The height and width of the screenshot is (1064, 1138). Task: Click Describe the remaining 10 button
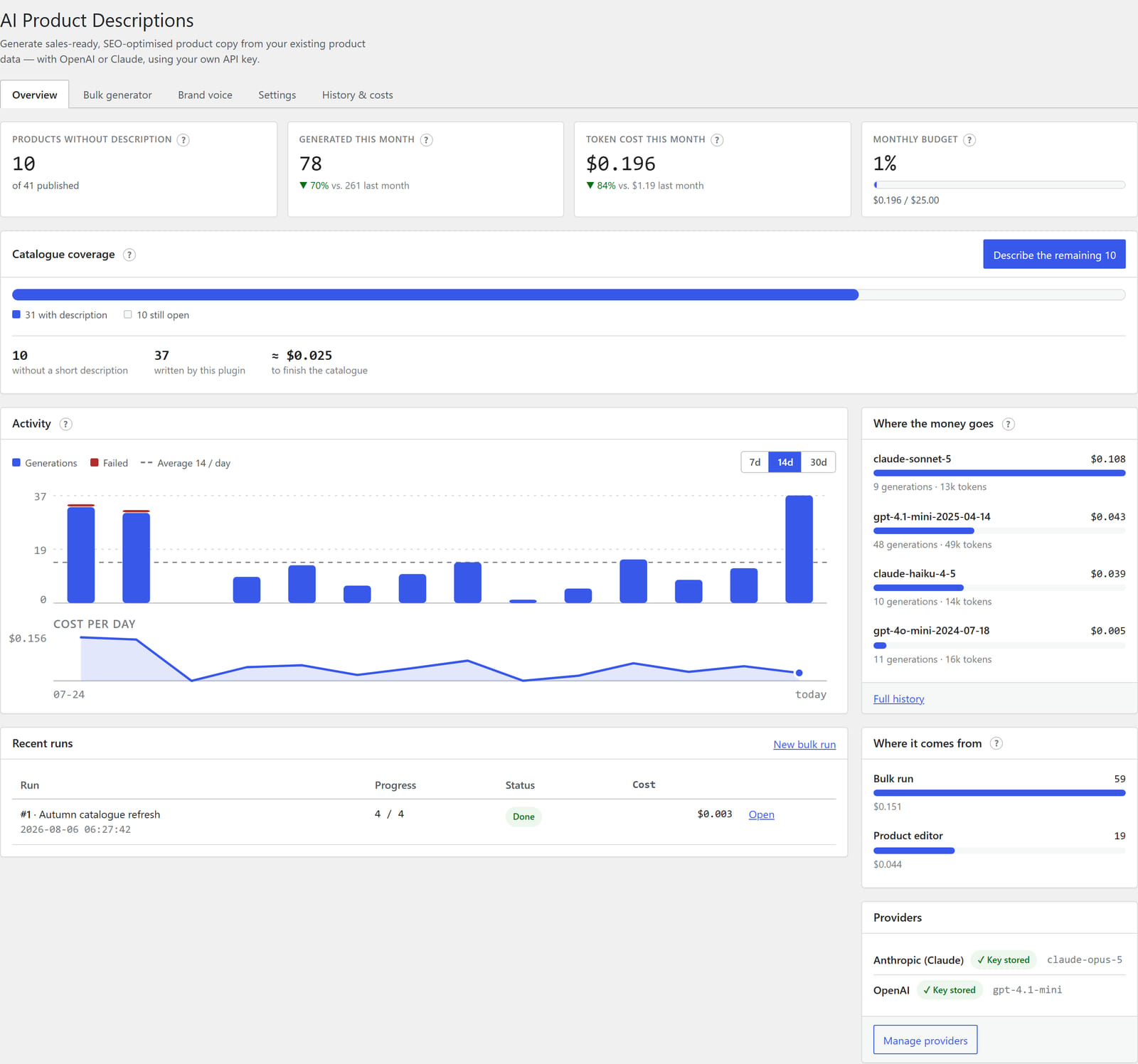tap(1054, 255)
